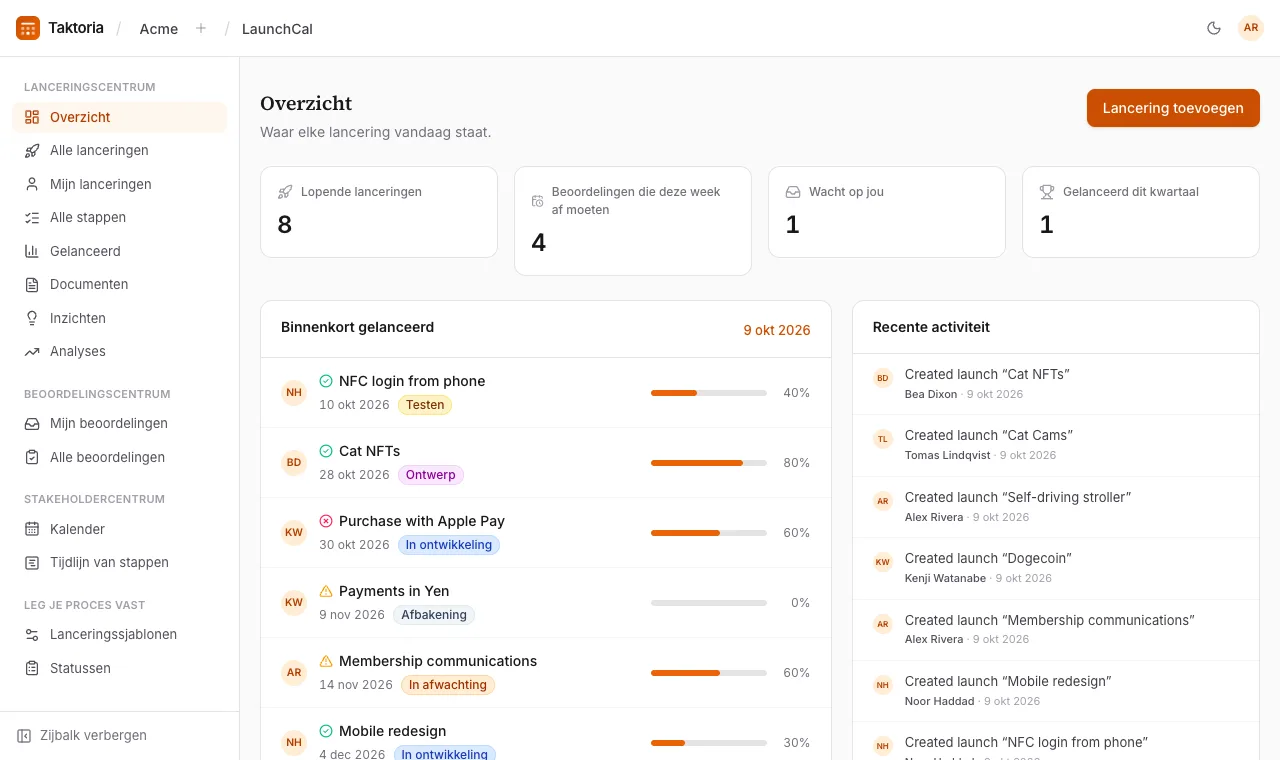
Task: Open activity Created launch "Self-driving stroller"
Action: [x=1056, y=507]
